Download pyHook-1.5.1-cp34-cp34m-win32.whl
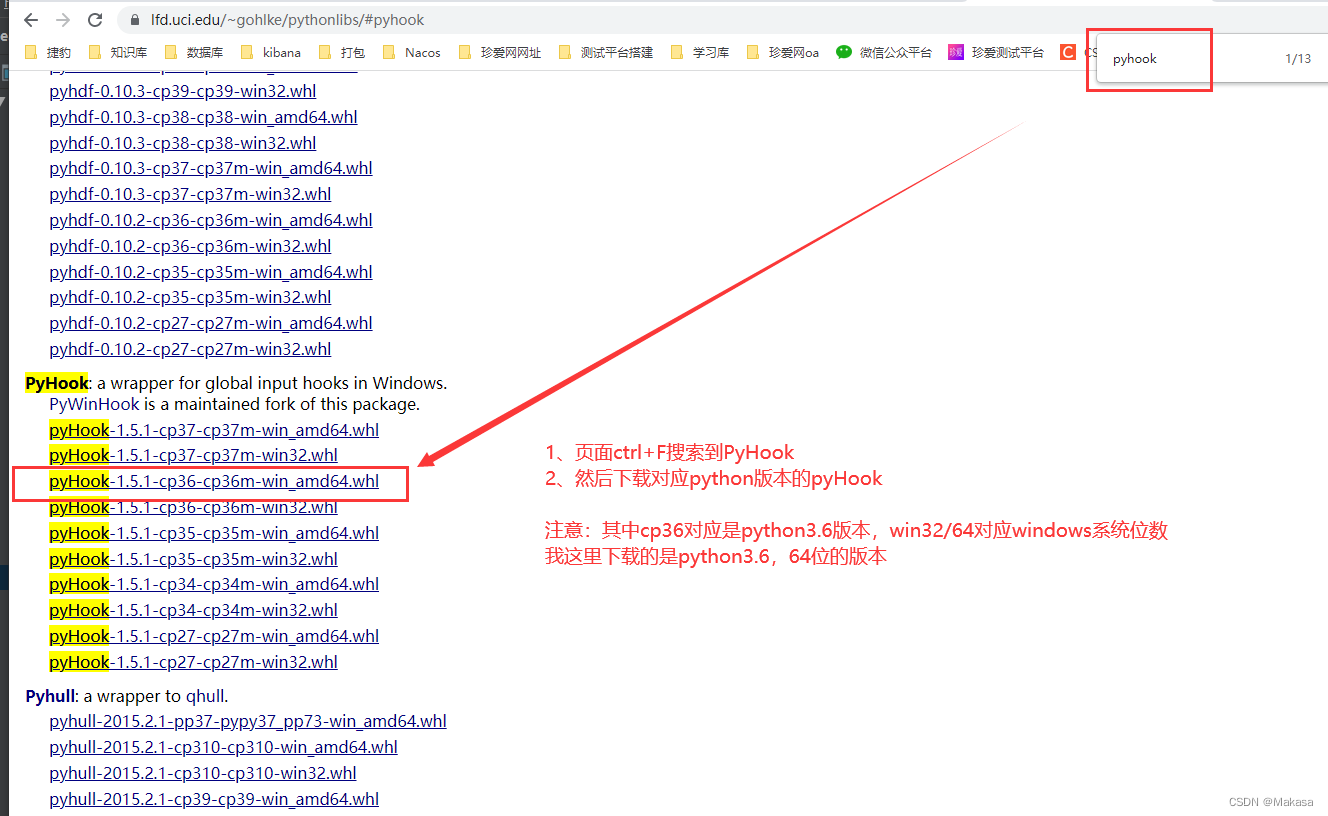Screen dimensions: 1328x816 [x=193, y=610]
